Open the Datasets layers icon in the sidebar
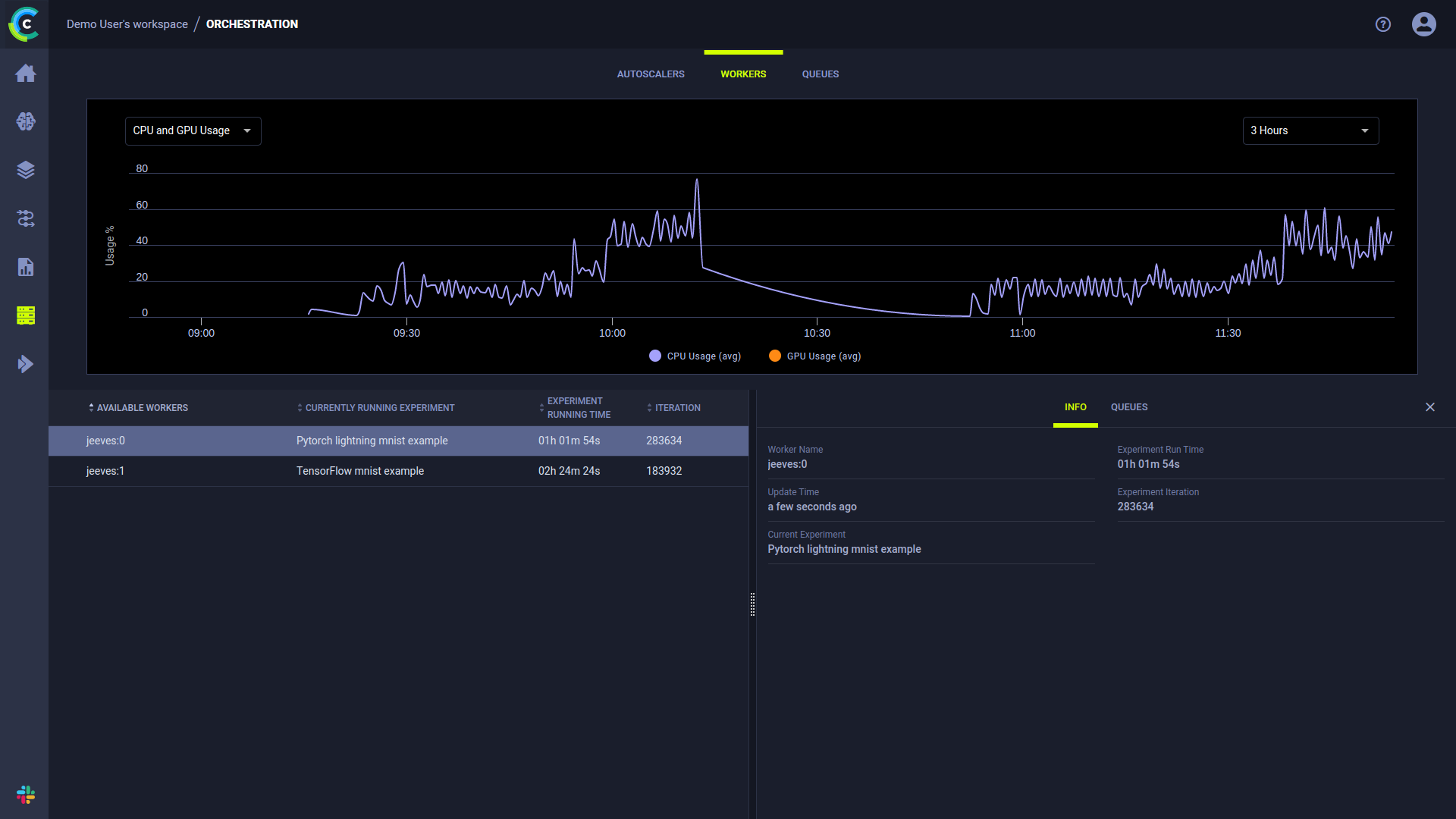 coord(25,170)
